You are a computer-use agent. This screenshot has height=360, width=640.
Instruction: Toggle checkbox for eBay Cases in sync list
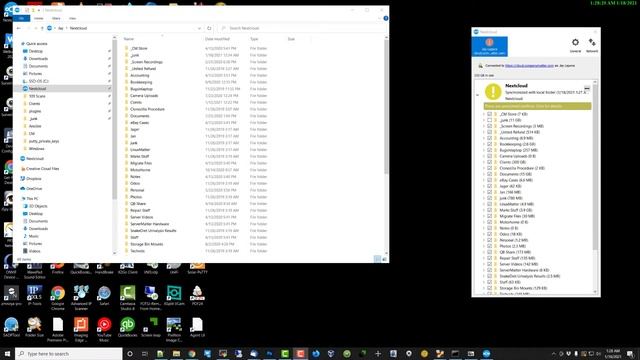click(489, 180)
